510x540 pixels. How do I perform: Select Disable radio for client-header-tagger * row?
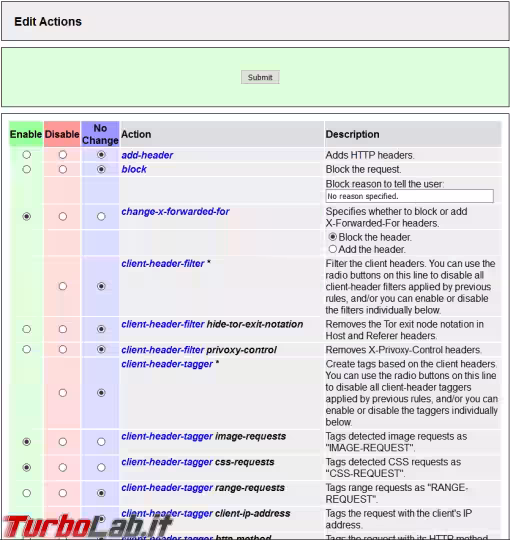point(63,393)
